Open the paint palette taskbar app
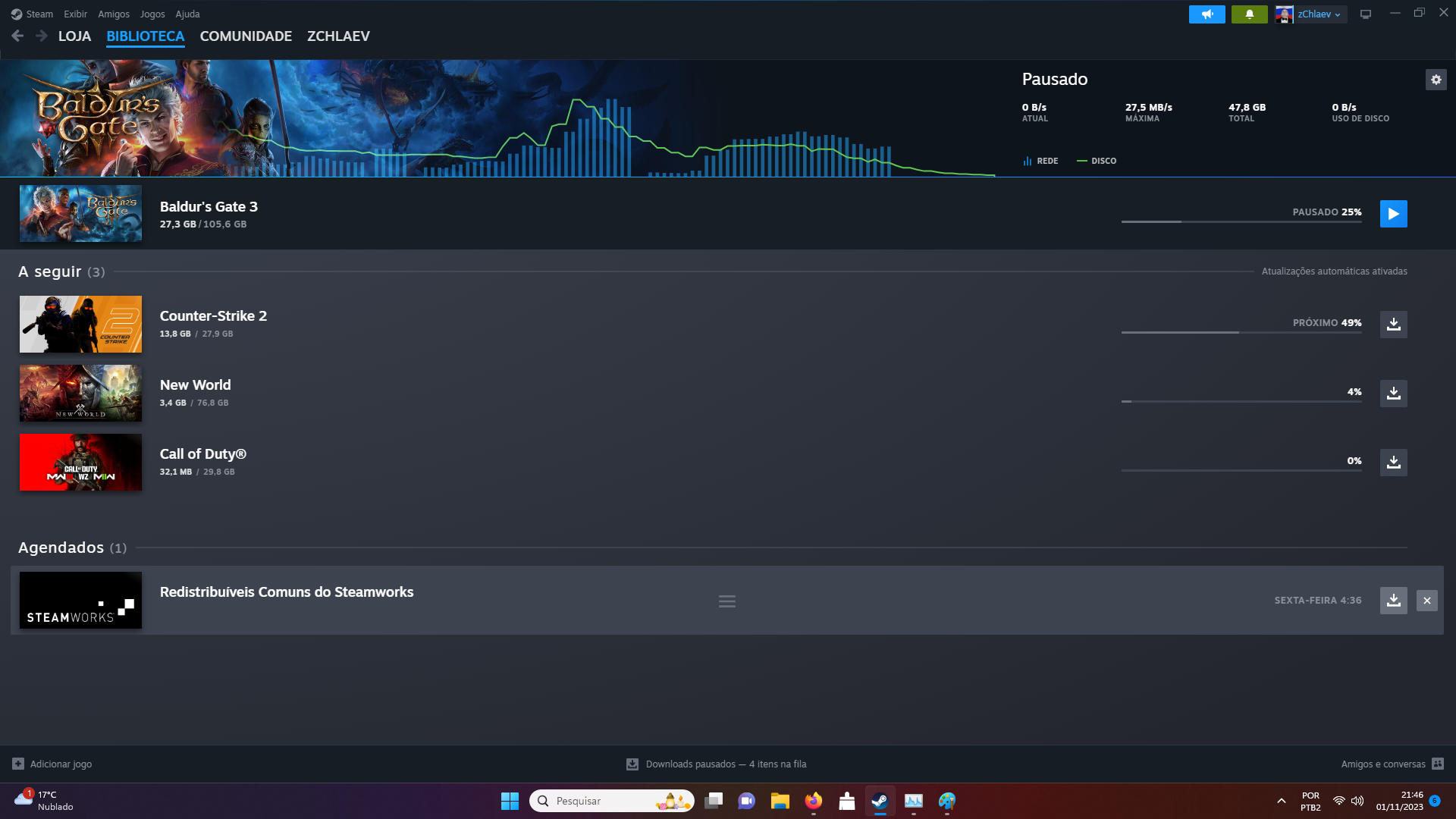Image resolution: width=1456 pixels, height=819 pixels. click(946, 801)
